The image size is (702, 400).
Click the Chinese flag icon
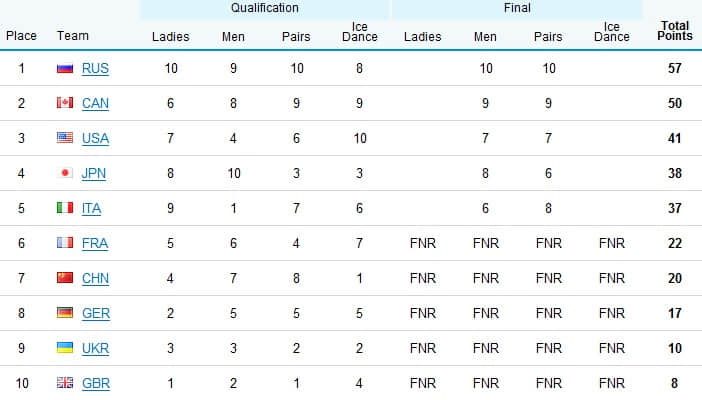[x=65, y=278]
